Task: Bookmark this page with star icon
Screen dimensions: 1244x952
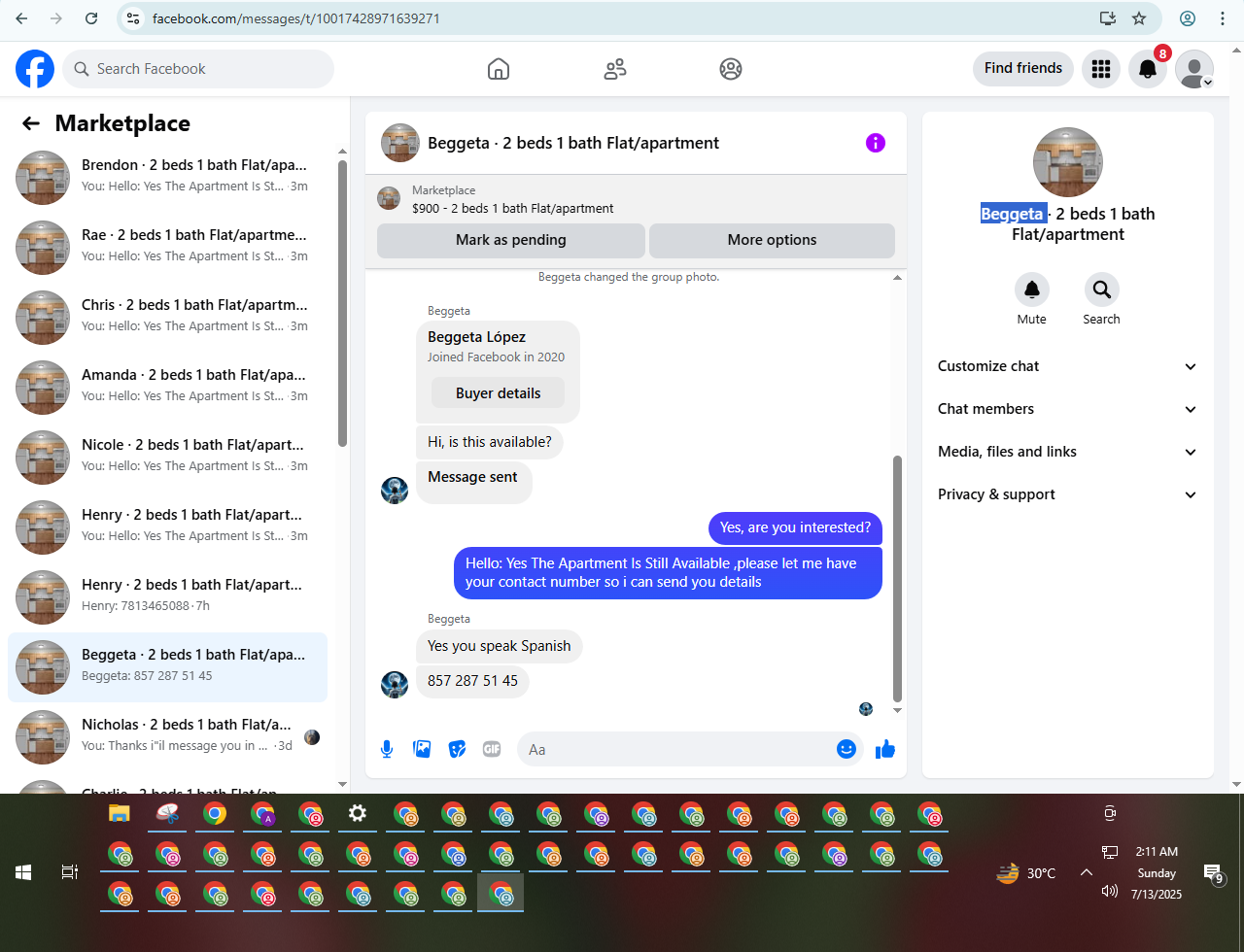Action: (x=1139, y=18)
